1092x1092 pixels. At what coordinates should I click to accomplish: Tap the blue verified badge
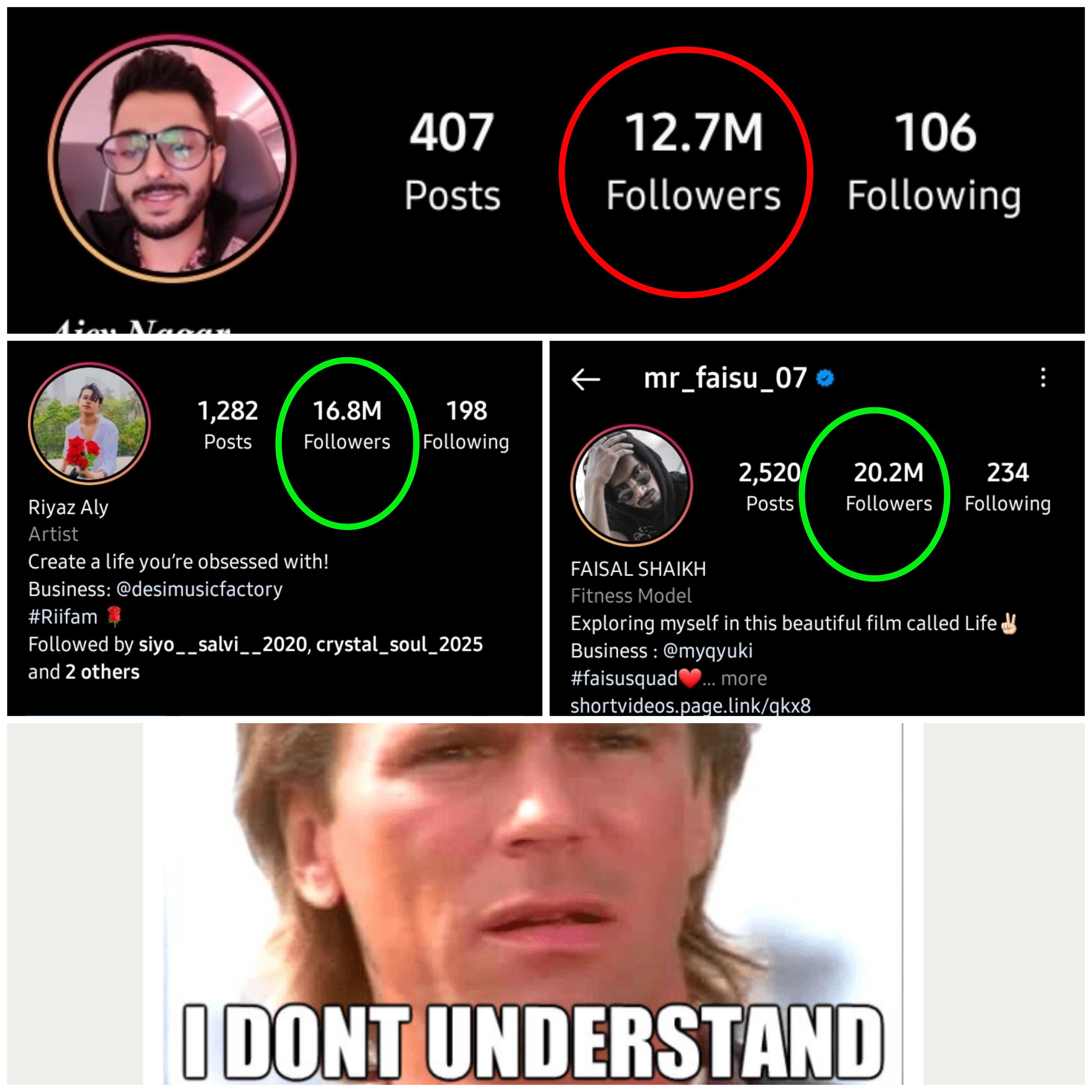coord(825,378)
